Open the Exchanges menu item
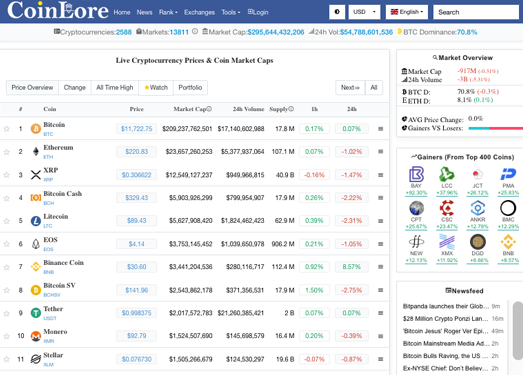Screen dimensions: 523x375 click(199, 12)
